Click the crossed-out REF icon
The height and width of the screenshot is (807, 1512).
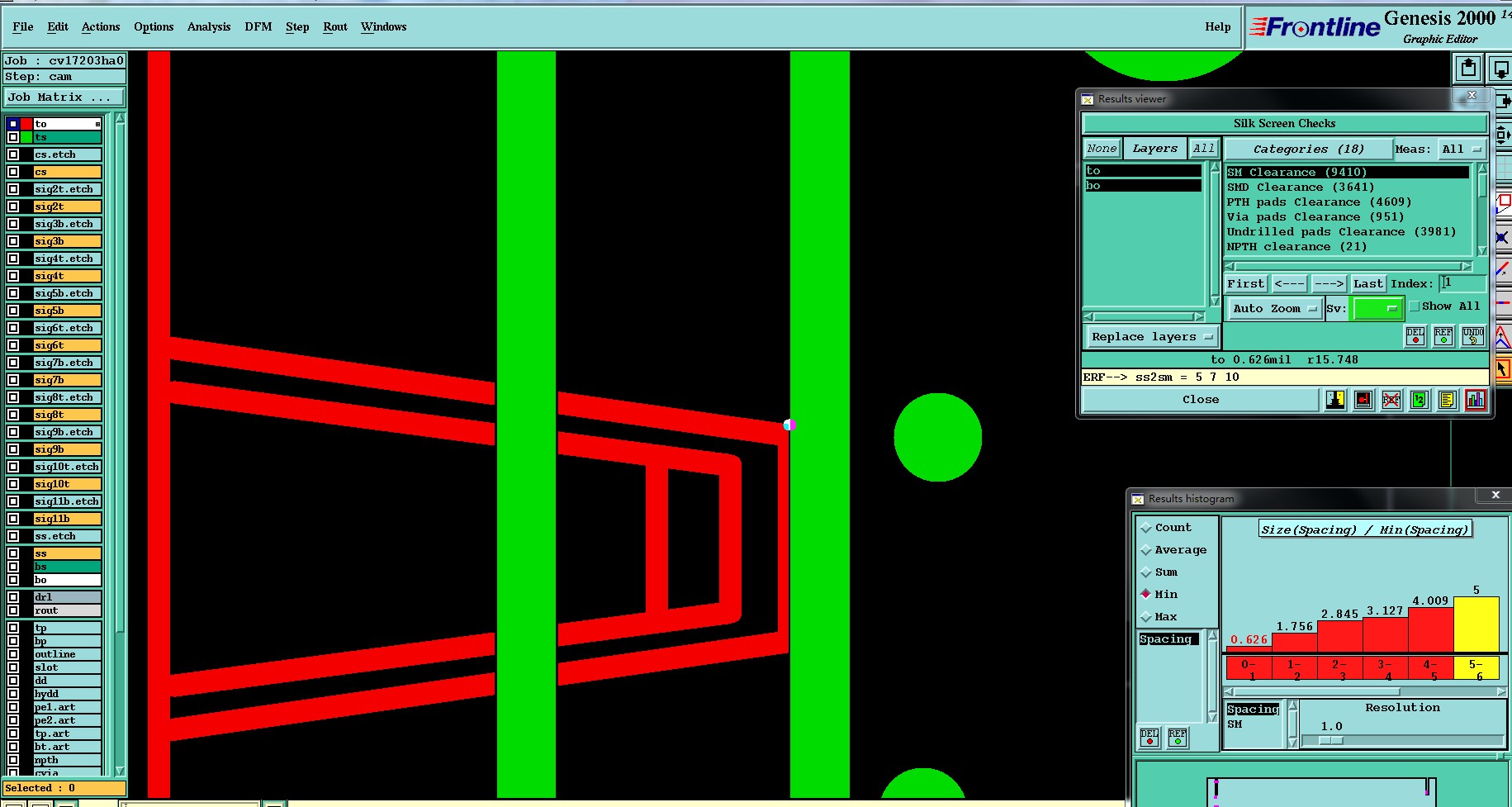tap(1391, 400)
